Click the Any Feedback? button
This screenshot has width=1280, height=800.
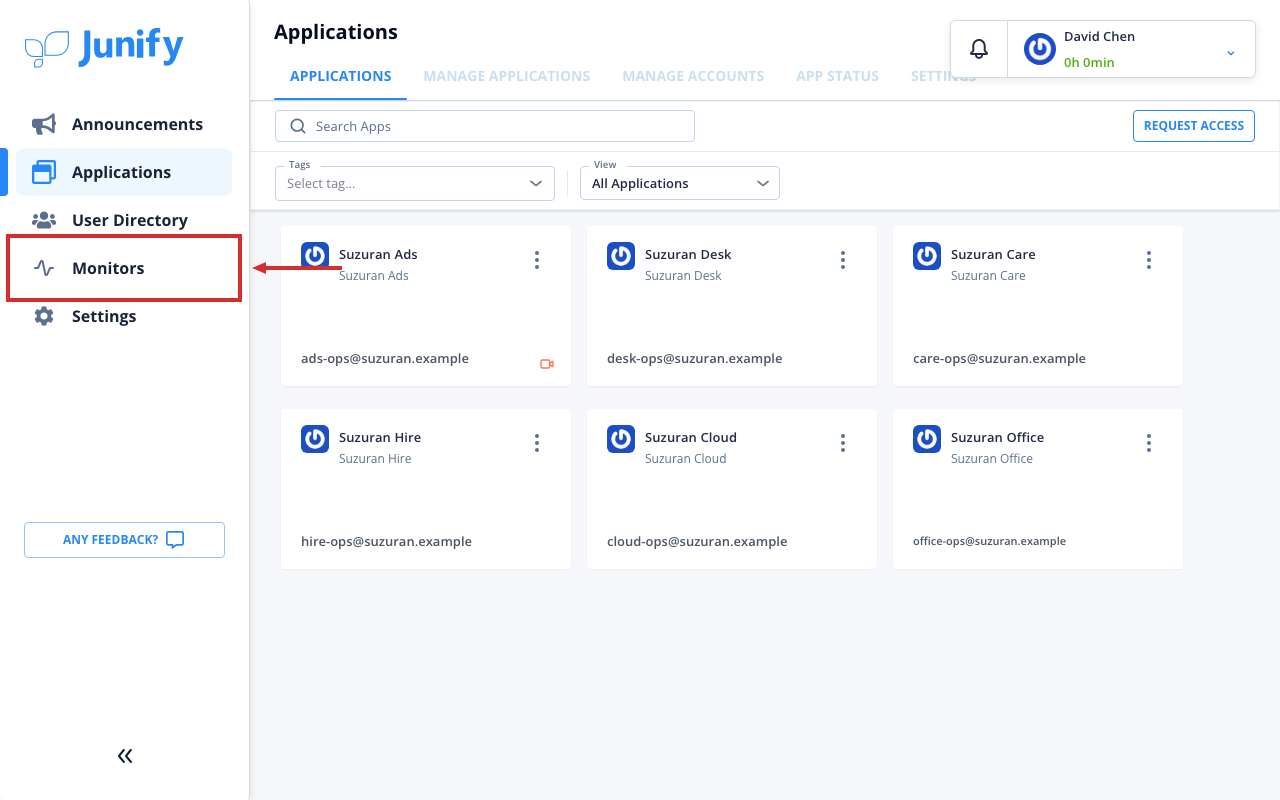click(124, 540)
